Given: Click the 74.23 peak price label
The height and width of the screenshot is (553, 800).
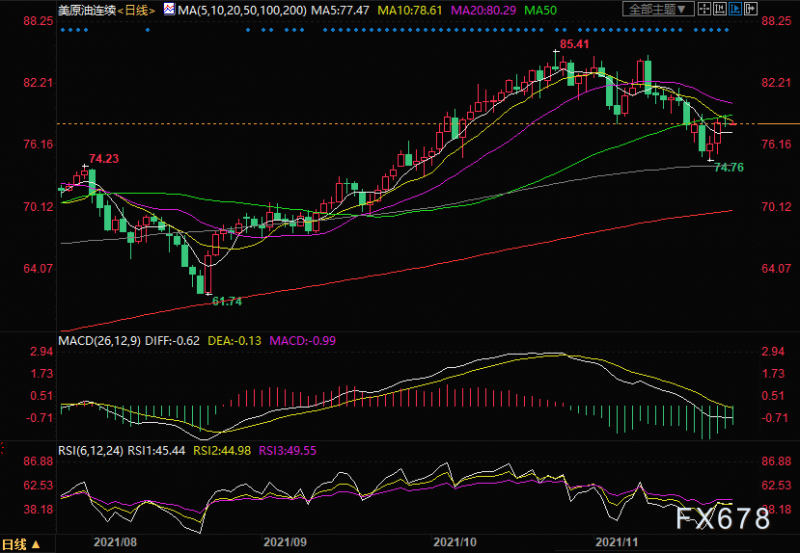Looking at the screenshot, I should tap(104, 159).
